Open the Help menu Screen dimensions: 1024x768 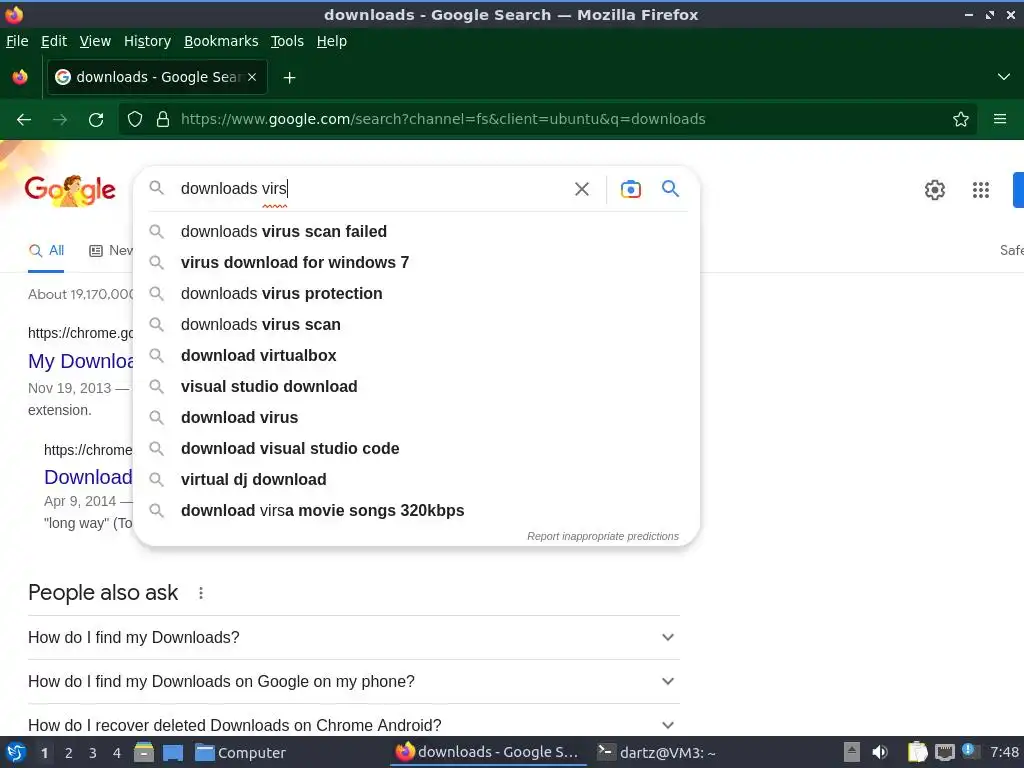tap(332, 41)
